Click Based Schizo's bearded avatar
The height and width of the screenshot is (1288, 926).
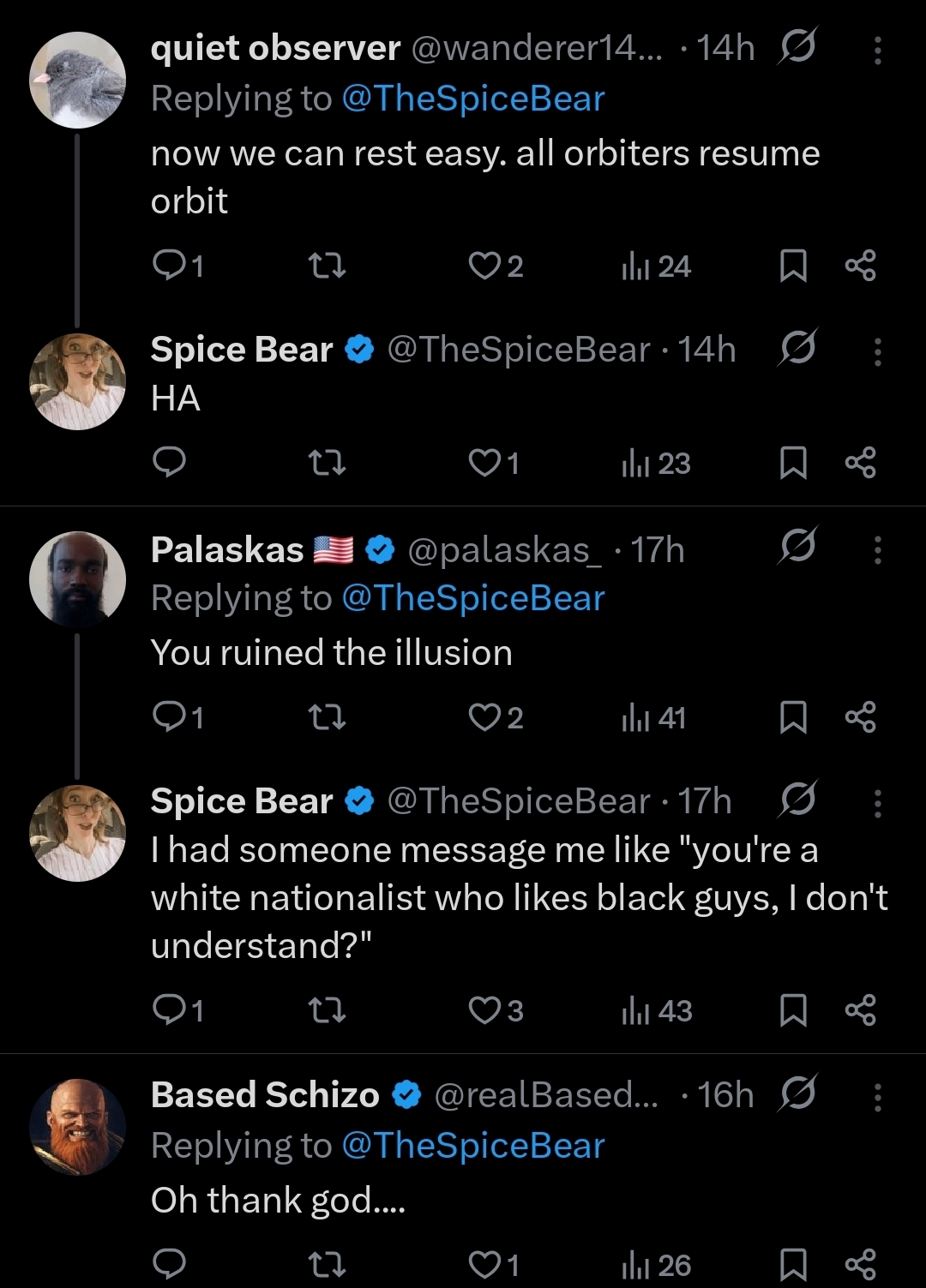click(77, 1126)
